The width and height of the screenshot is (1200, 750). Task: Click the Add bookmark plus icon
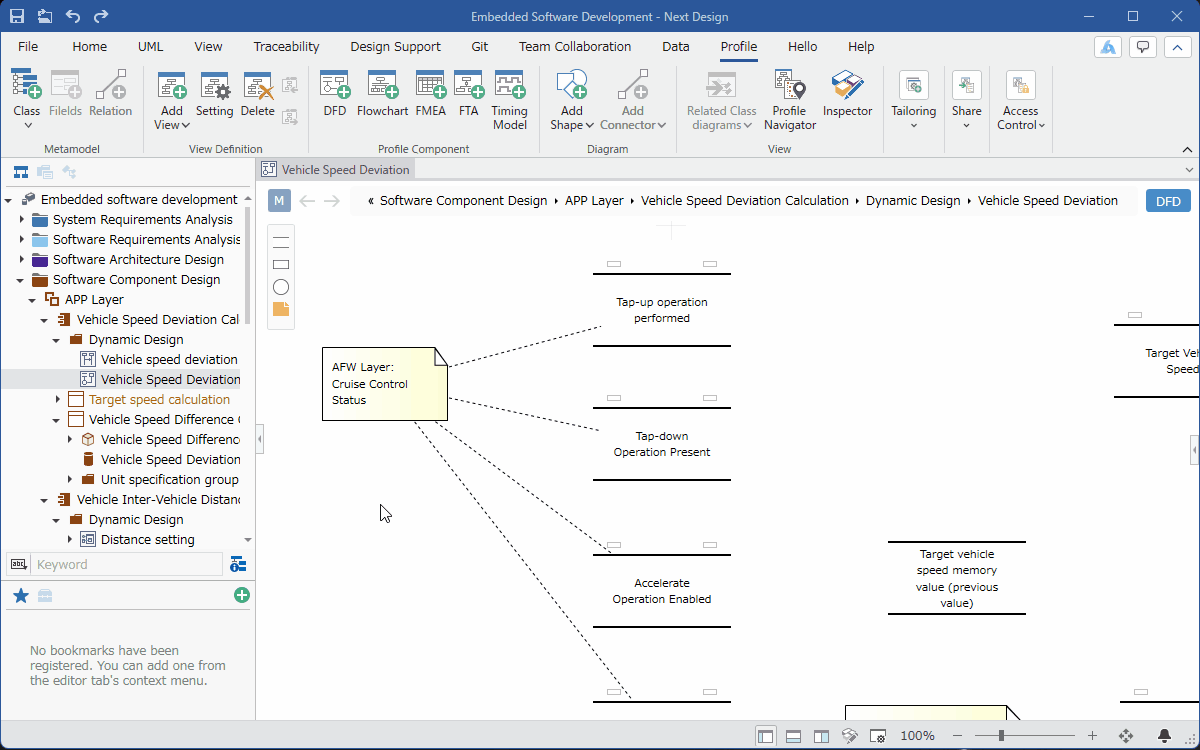[242, 595]
